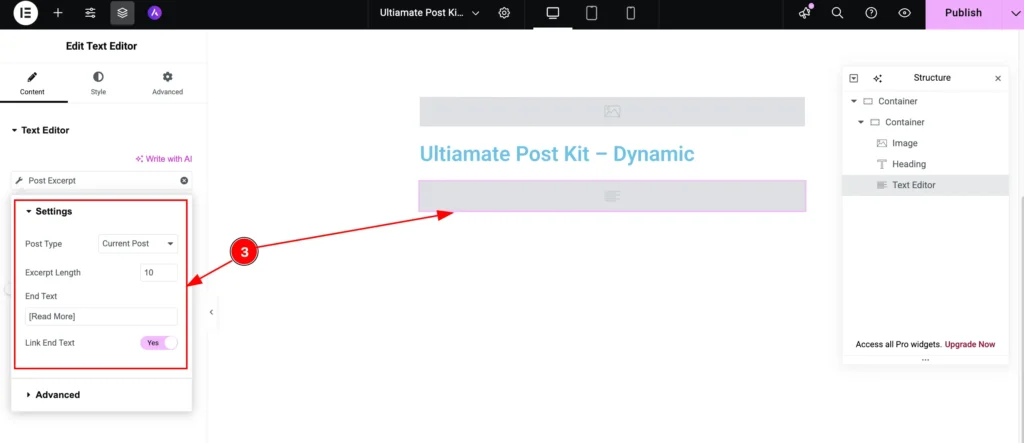Toggle the Structure layers icon
The width and height of the screenshot is (1024, 443).
[122, 13]
